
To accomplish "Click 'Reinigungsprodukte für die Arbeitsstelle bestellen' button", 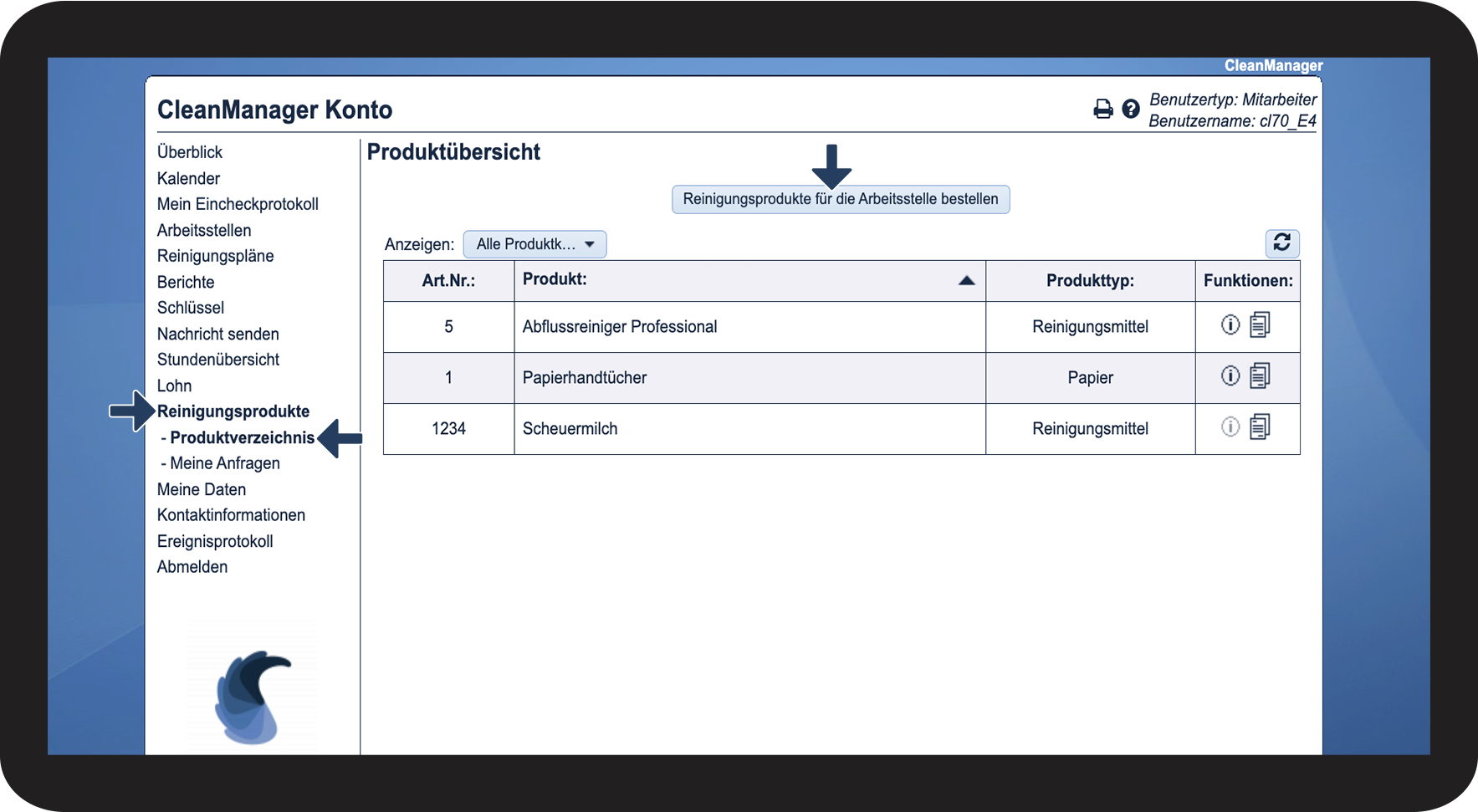I will pyautogui.click(x=841, y=199).
